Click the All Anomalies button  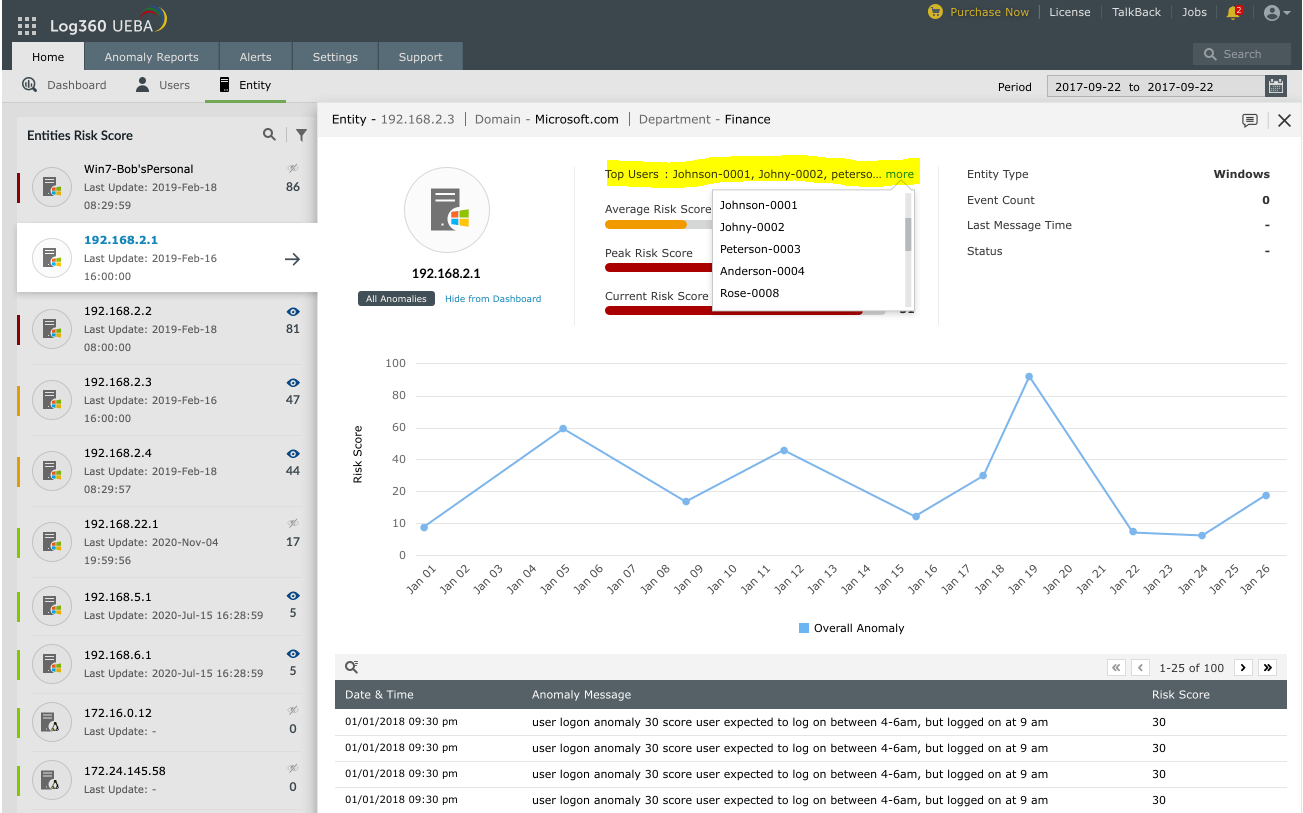click(x=396, y=299)
